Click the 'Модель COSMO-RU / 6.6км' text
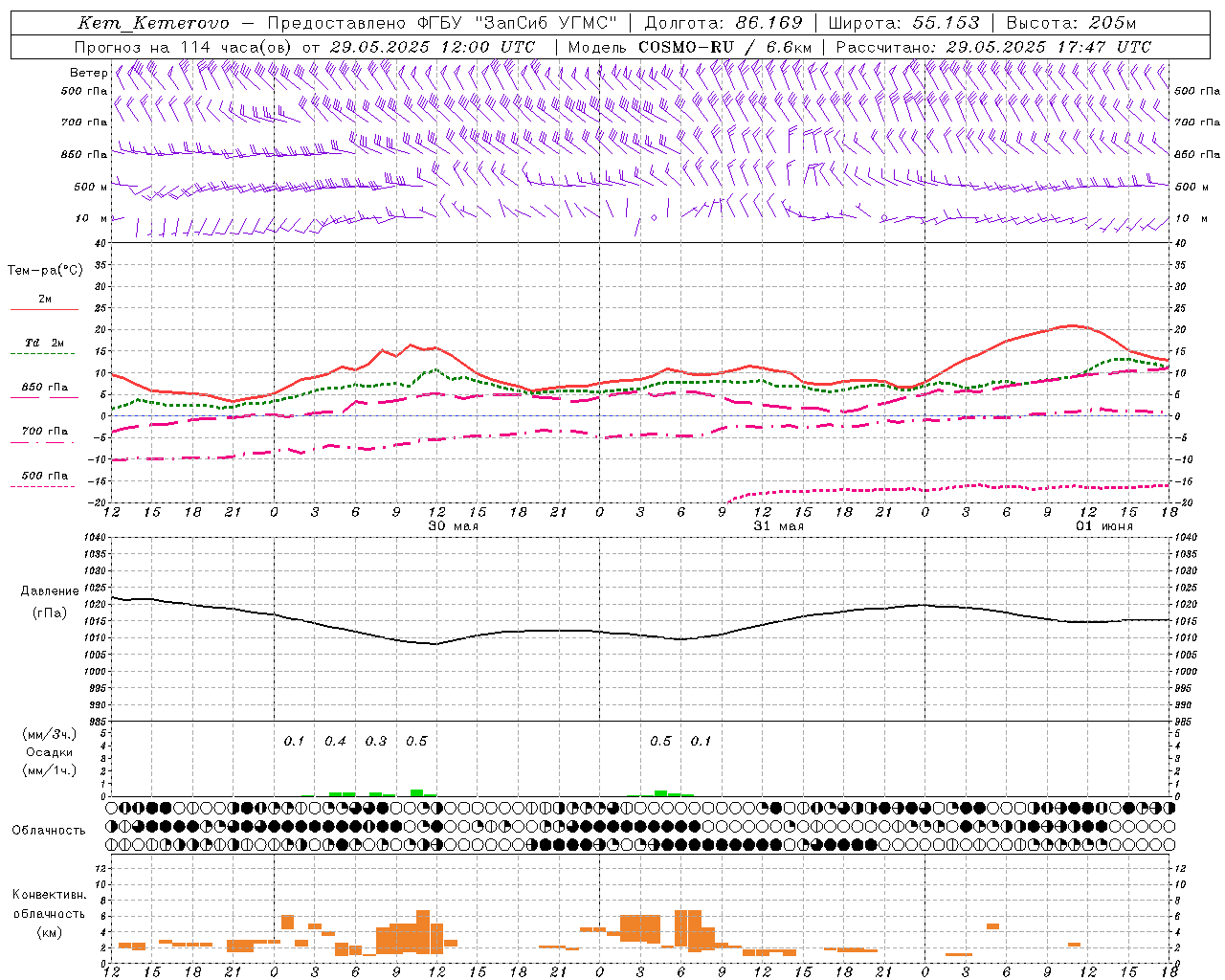Viewport: 1225px width, 980px height. coord(690,47)
